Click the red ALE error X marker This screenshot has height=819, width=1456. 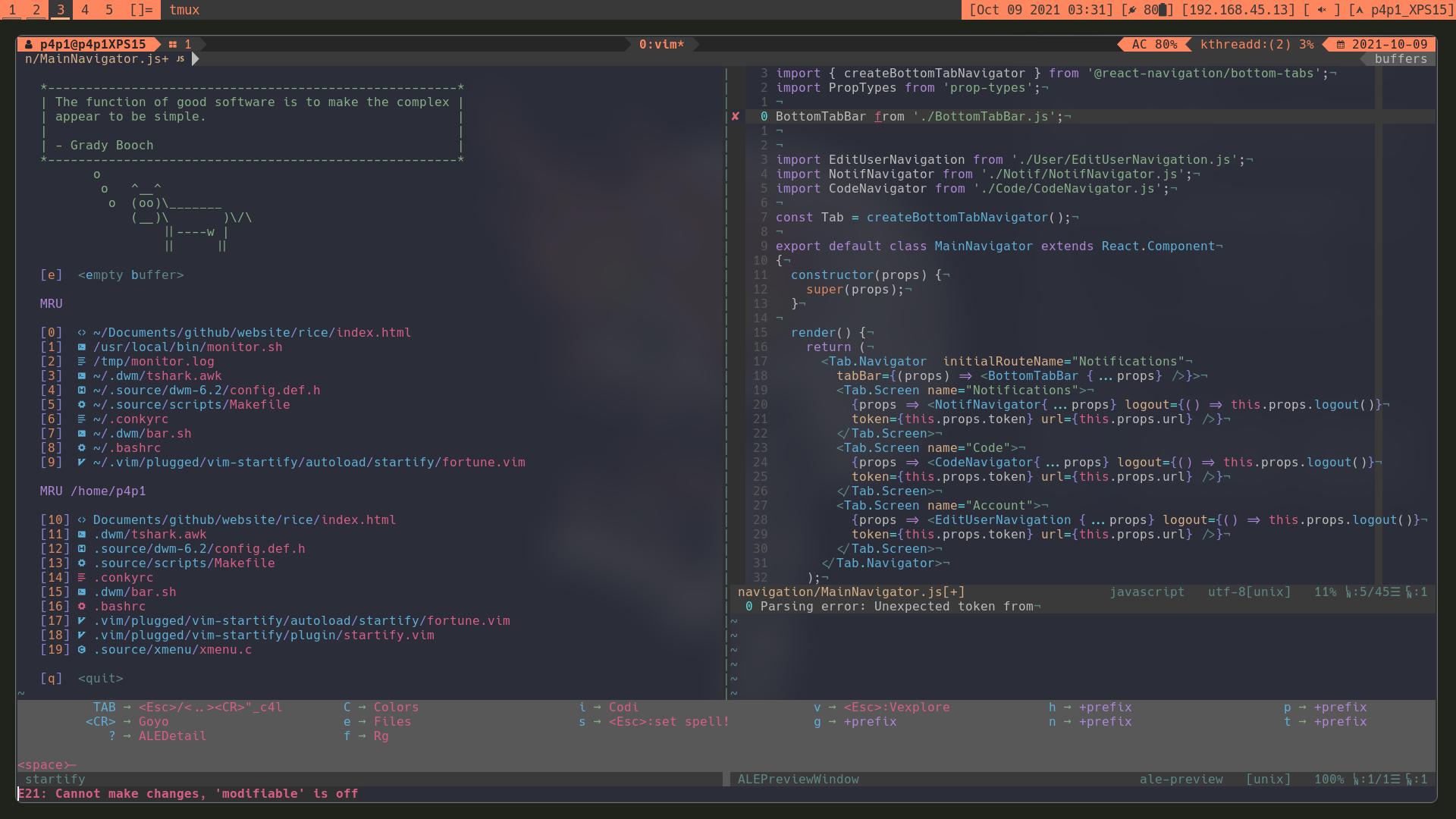(735, 117)
